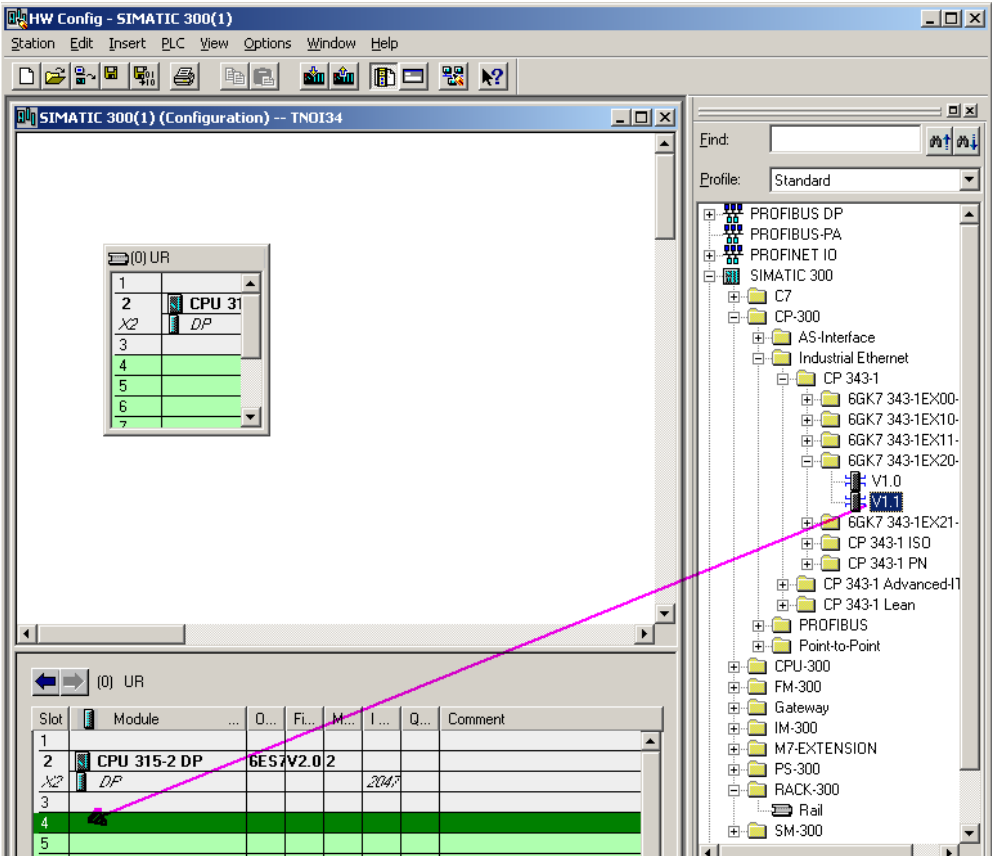Collapse the SIMATIC 300 catalog node
Screen dimensions: 994x858
point(709,276)
